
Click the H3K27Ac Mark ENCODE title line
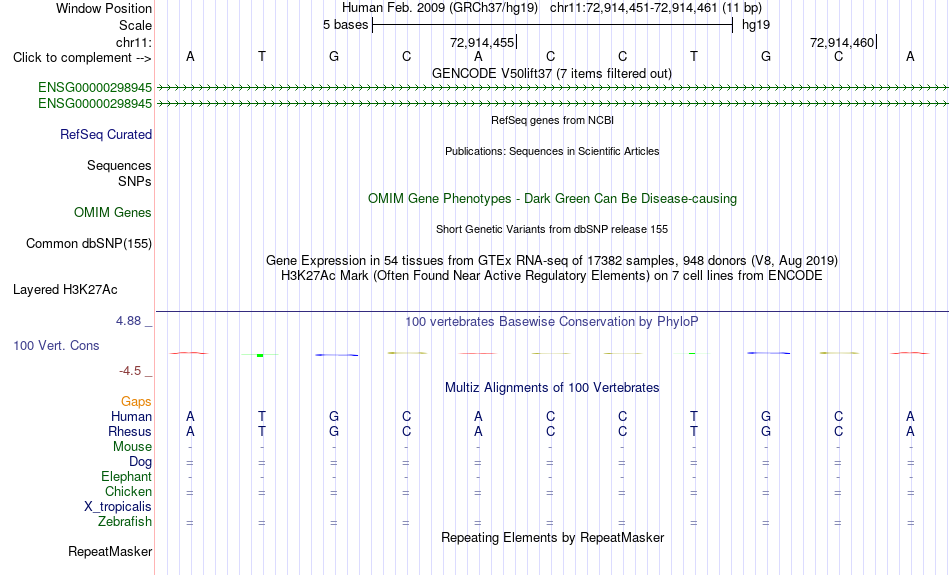551,276
